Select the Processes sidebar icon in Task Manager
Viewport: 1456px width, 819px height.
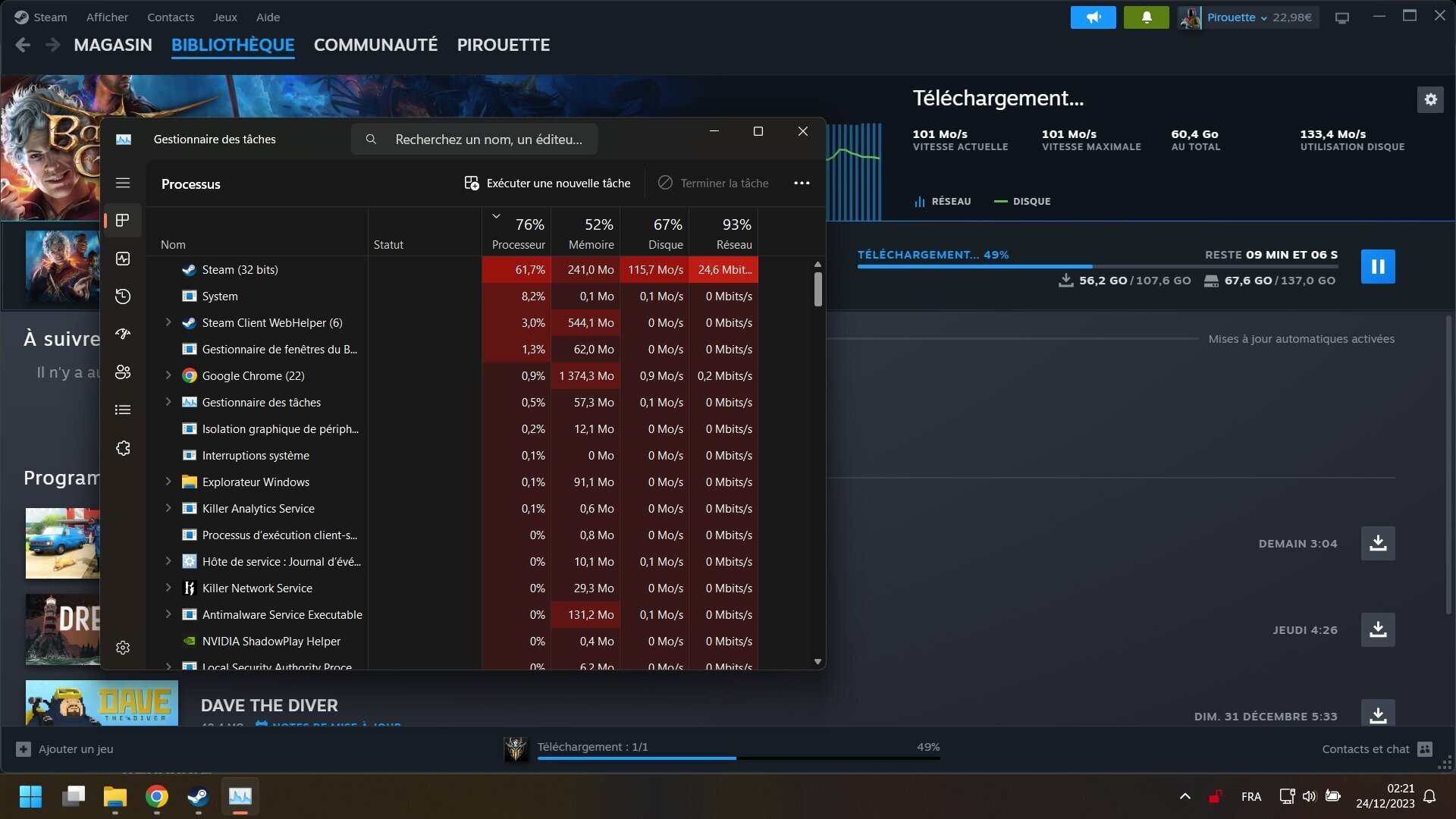click(x=123, y=221)
